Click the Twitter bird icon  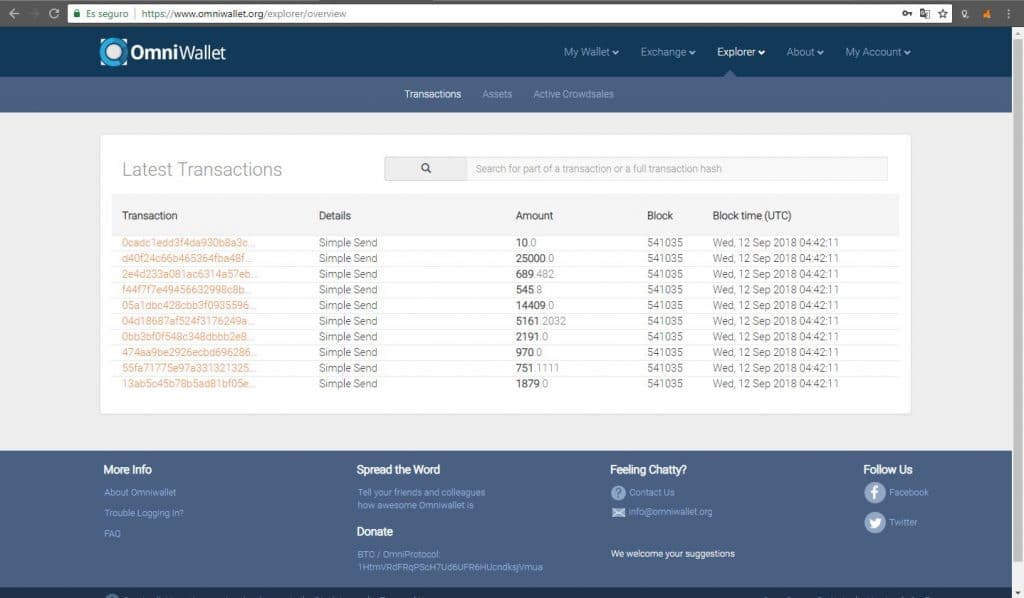[x=874, y=522]
